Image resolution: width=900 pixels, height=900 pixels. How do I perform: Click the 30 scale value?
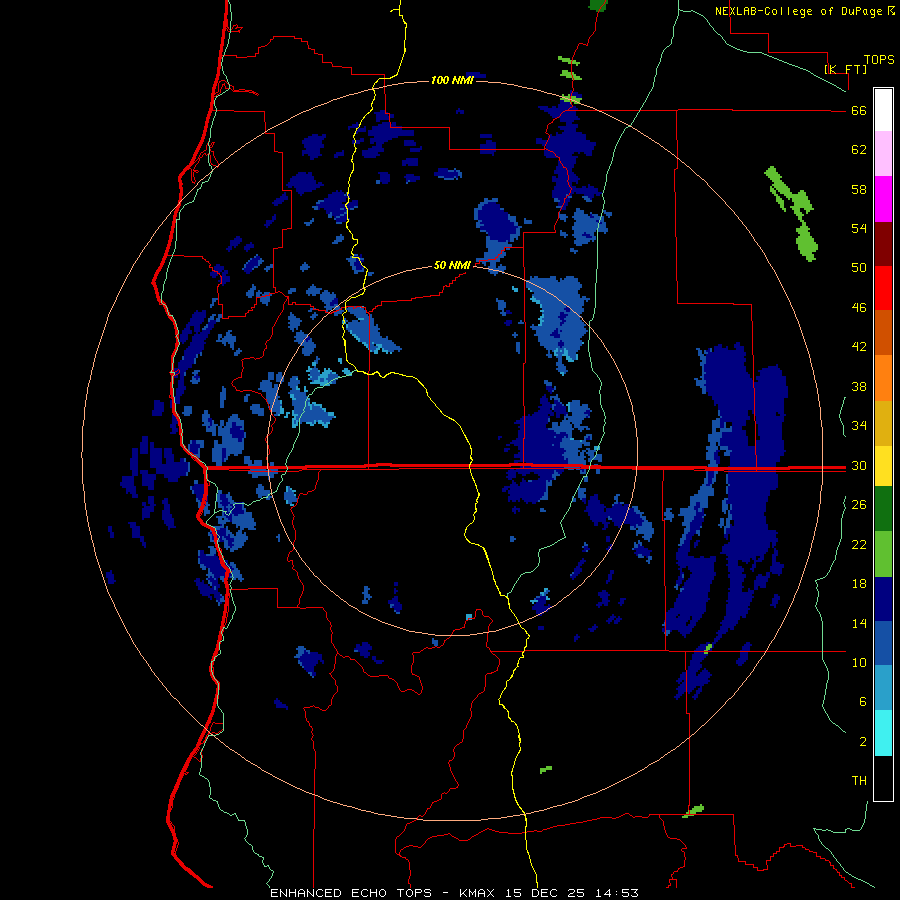[x=859, y=465]
